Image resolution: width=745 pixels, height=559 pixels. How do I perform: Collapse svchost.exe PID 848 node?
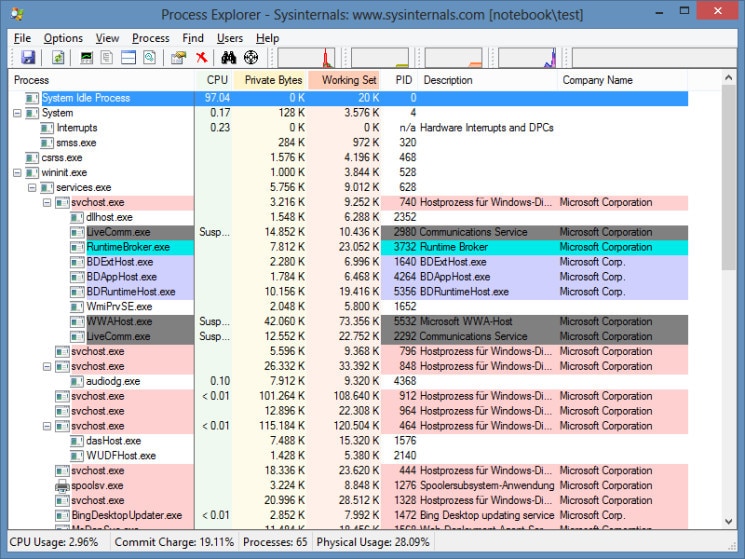point(47,367)
